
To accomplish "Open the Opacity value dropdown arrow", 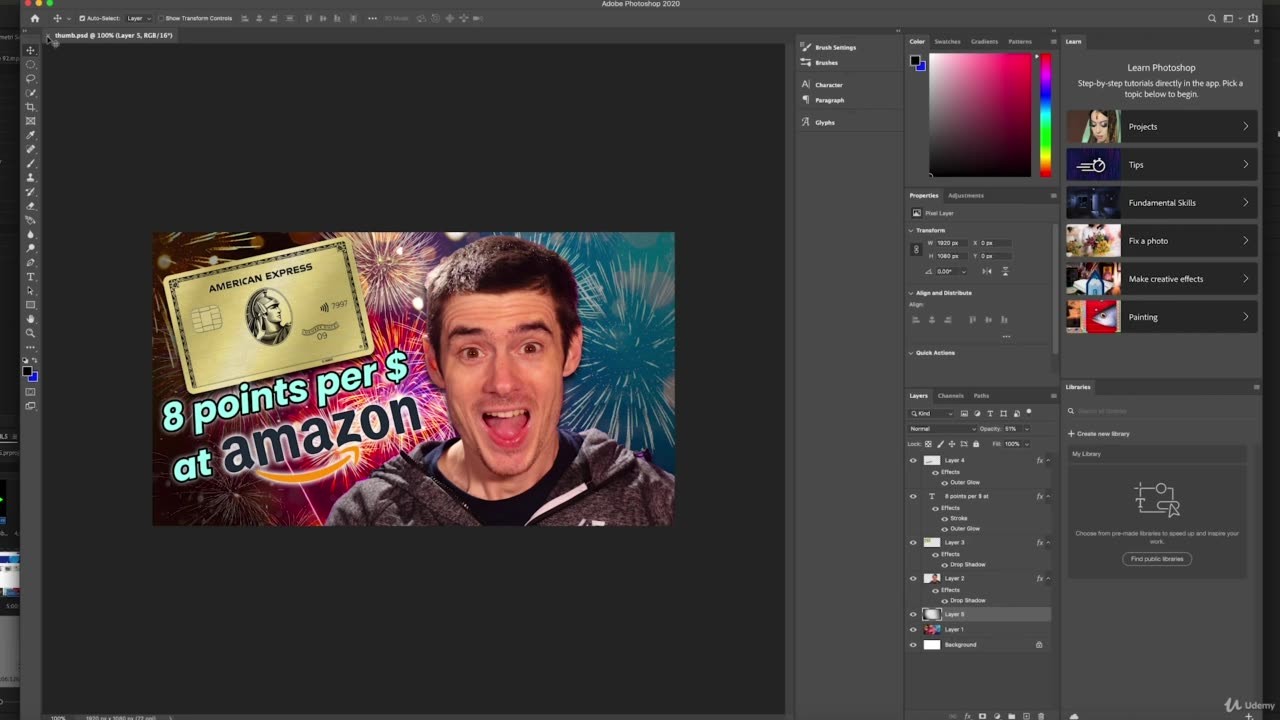I will (x=1026, y=429).
